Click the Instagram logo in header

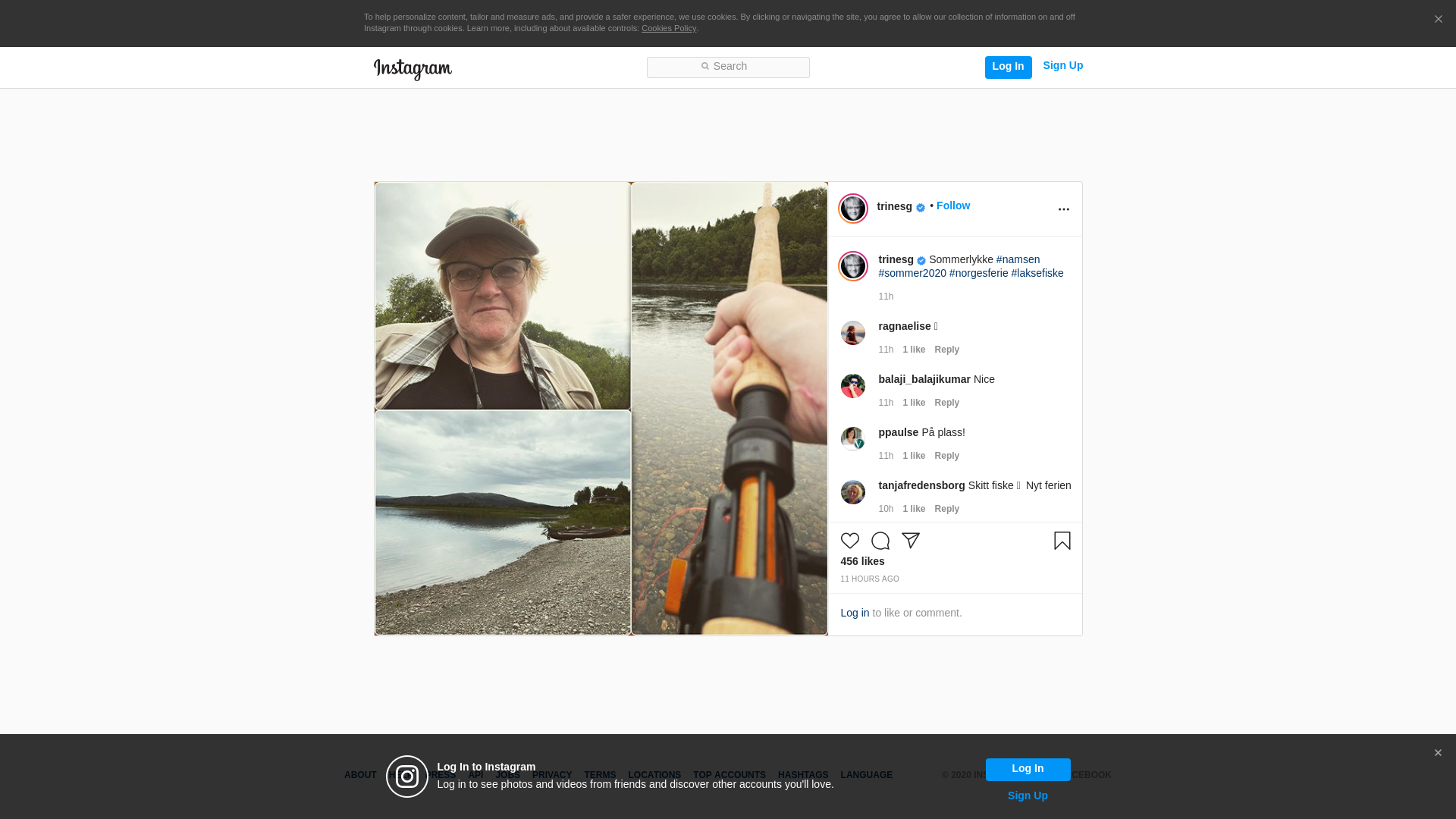[x=413, y=69]
